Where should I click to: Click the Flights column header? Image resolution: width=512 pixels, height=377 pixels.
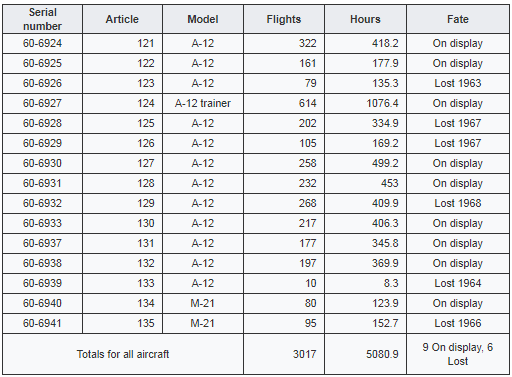pos(284,19)
